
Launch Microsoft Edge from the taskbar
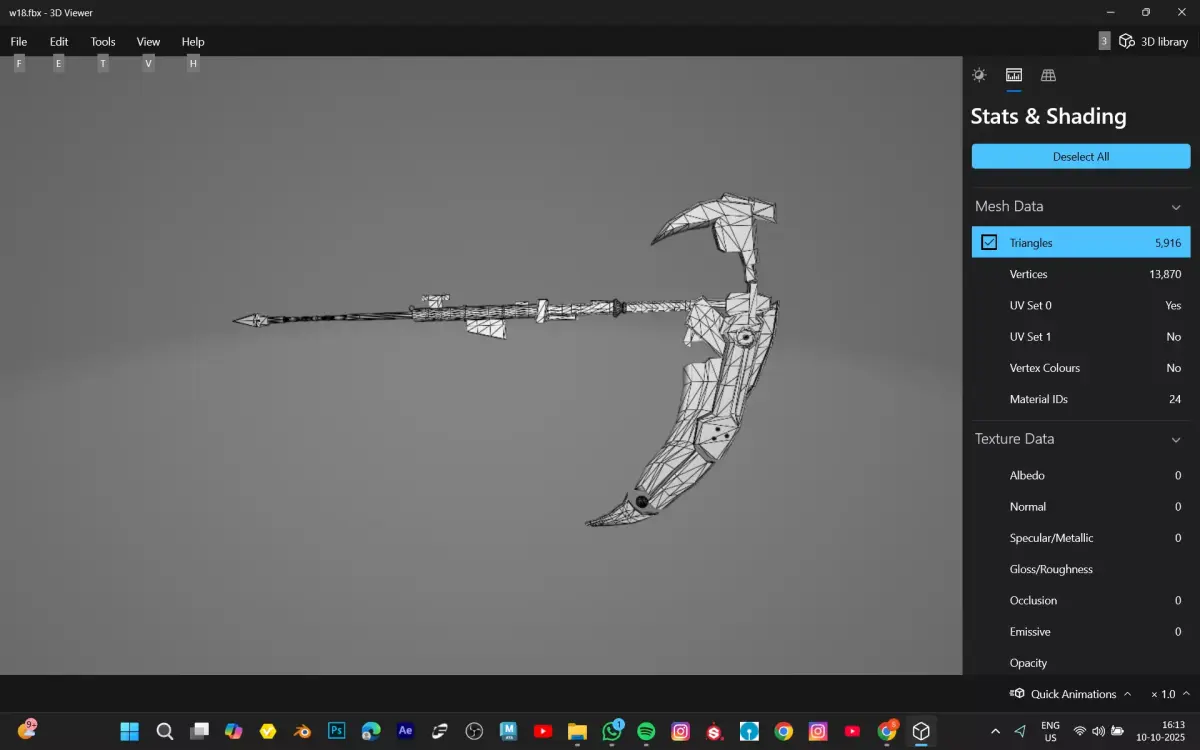(371, 731)
